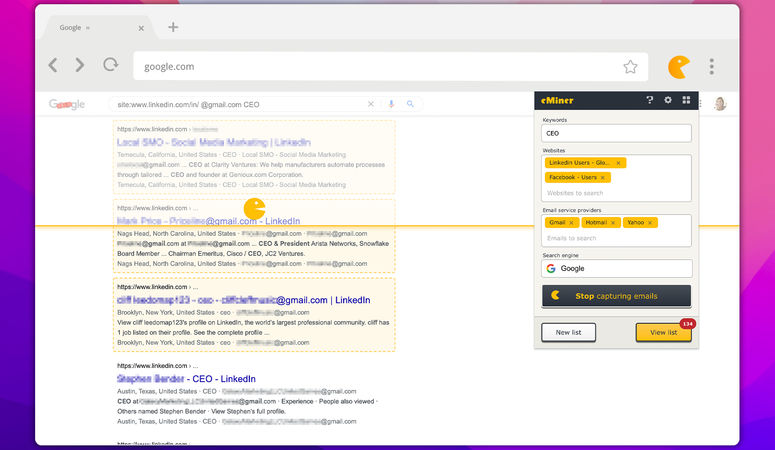This screenshot has height=450, width=775.
Task: Remove the Yahoo provider tag
Action: click(x=650, y=223)
